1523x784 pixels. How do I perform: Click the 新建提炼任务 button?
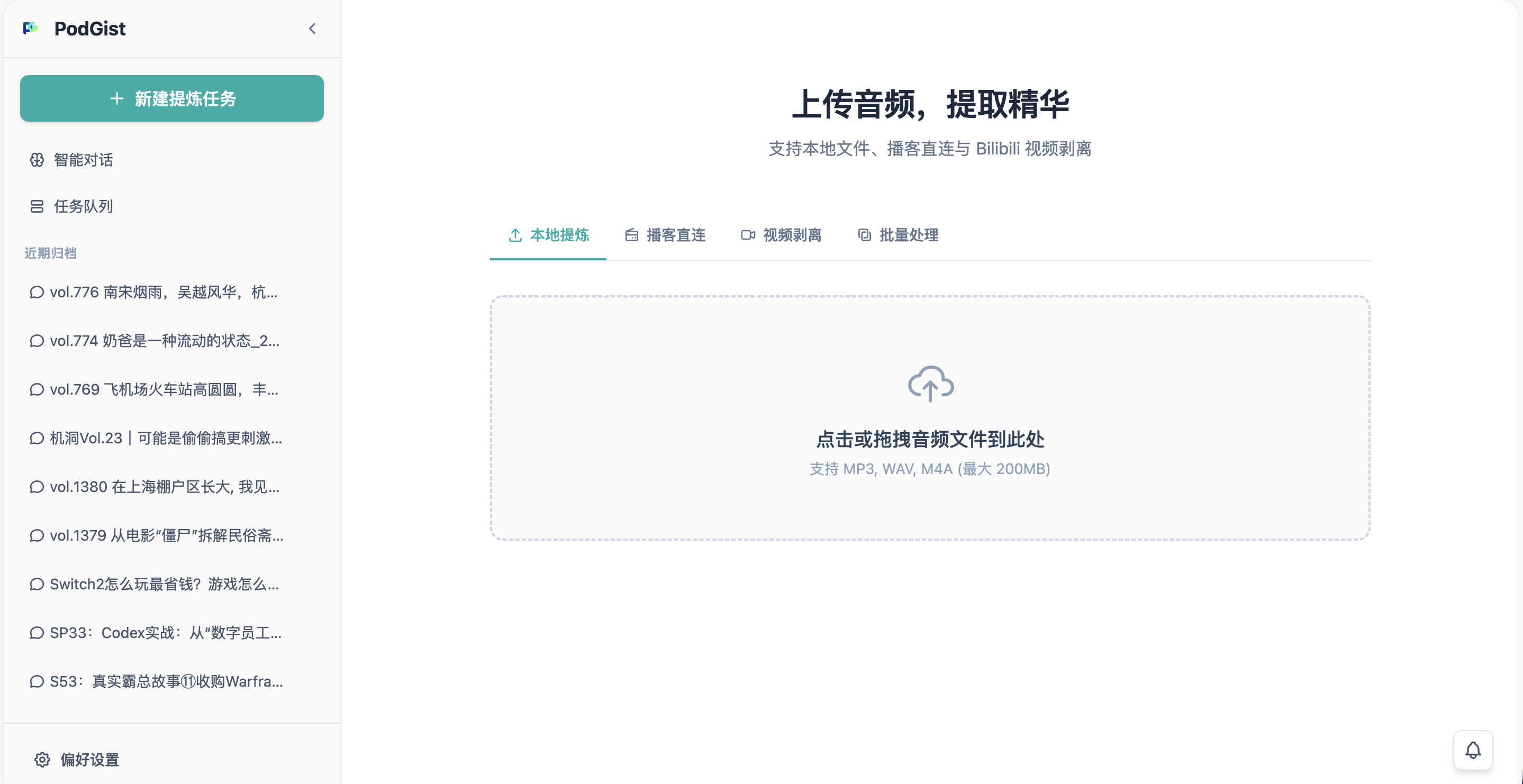tap(171, 98)
